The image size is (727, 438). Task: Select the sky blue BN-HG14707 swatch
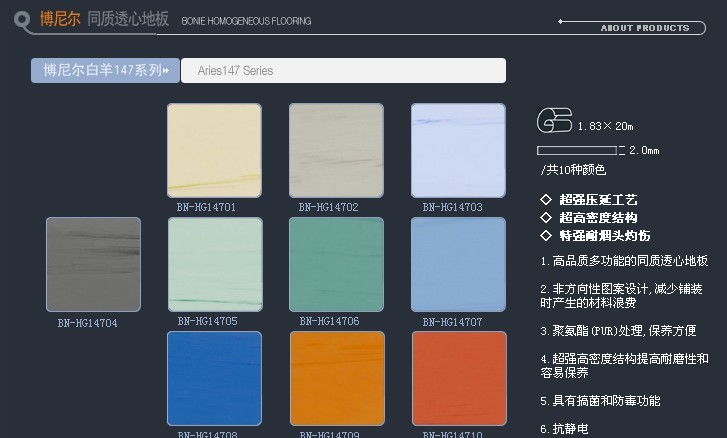coord(458,265)
